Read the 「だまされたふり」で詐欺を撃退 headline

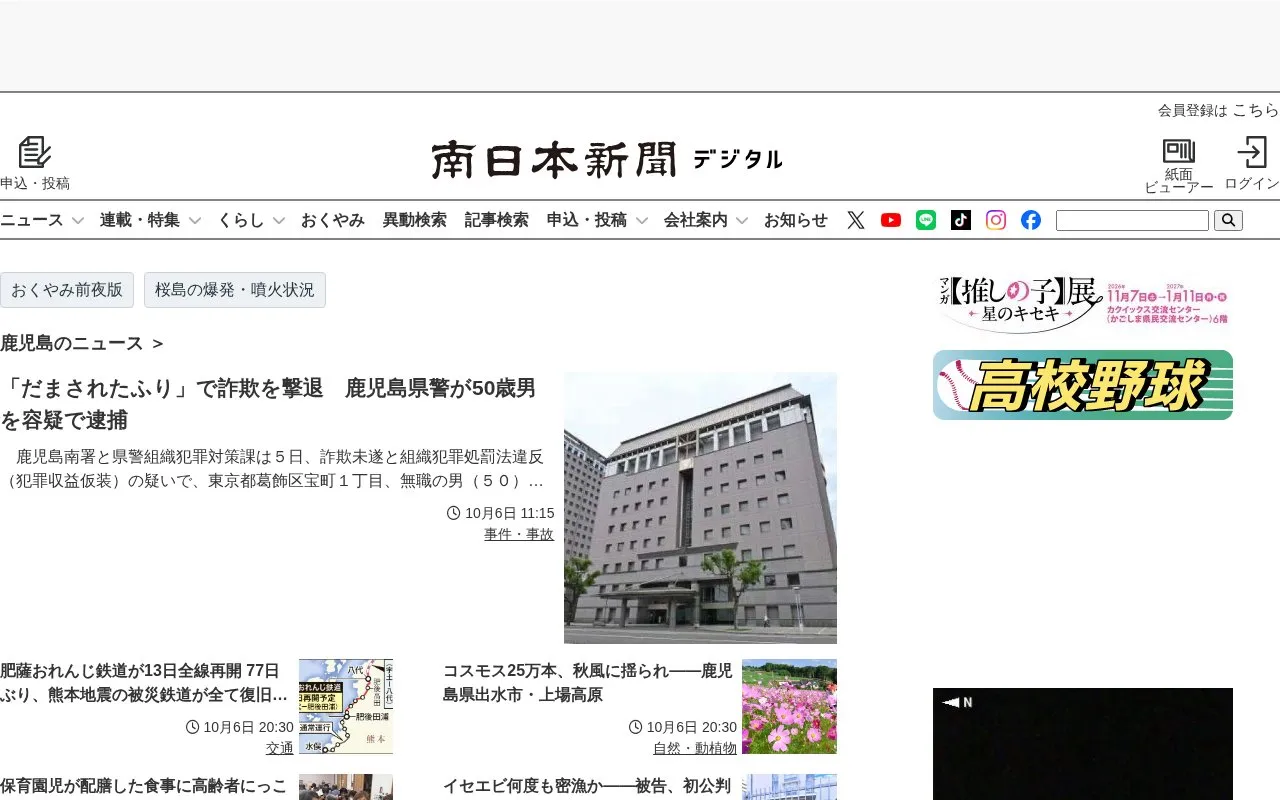[x=268, y=404]
